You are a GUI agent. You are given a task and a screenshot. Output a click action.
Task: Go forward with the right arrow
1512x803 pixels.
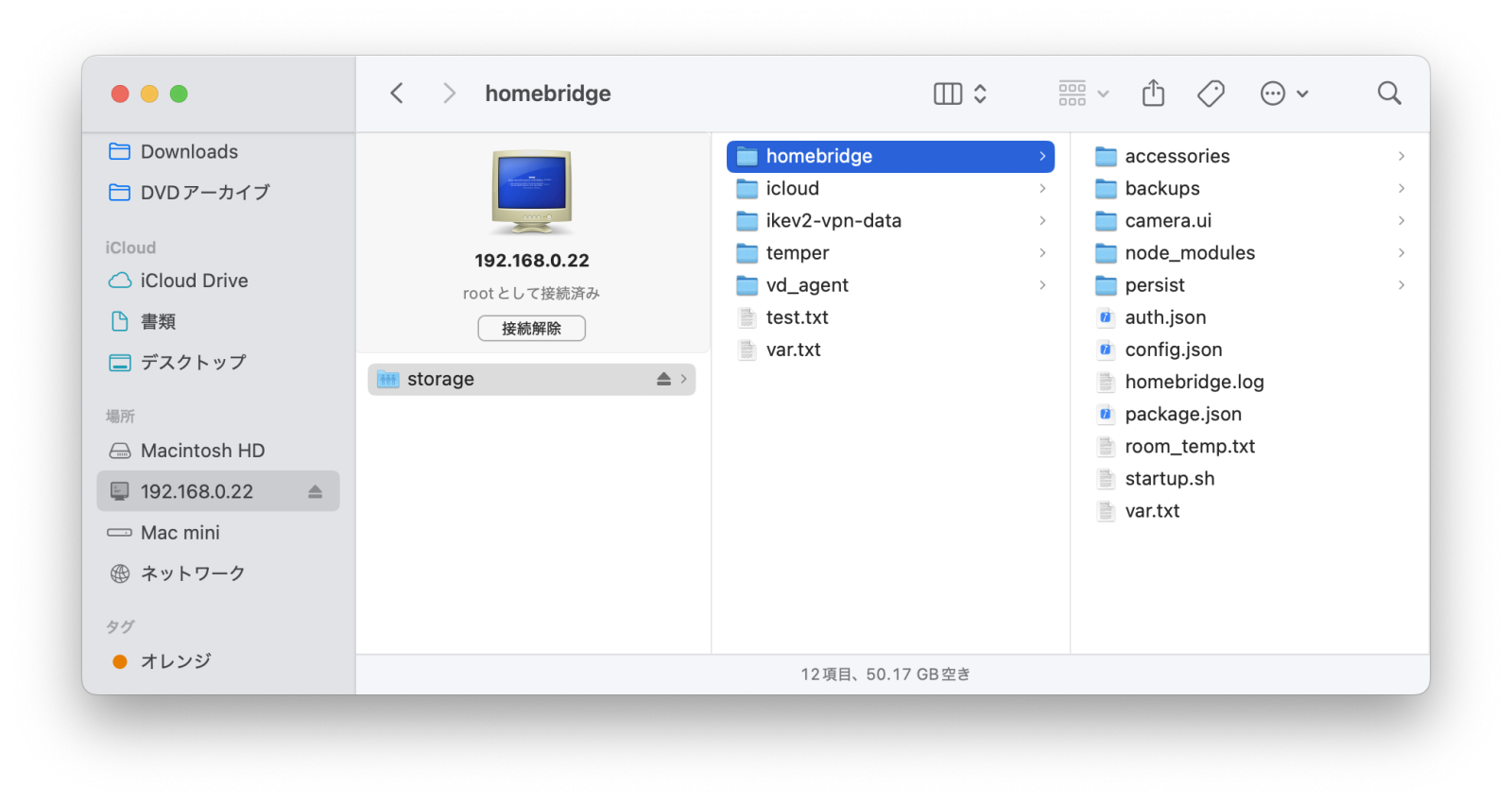449,94
